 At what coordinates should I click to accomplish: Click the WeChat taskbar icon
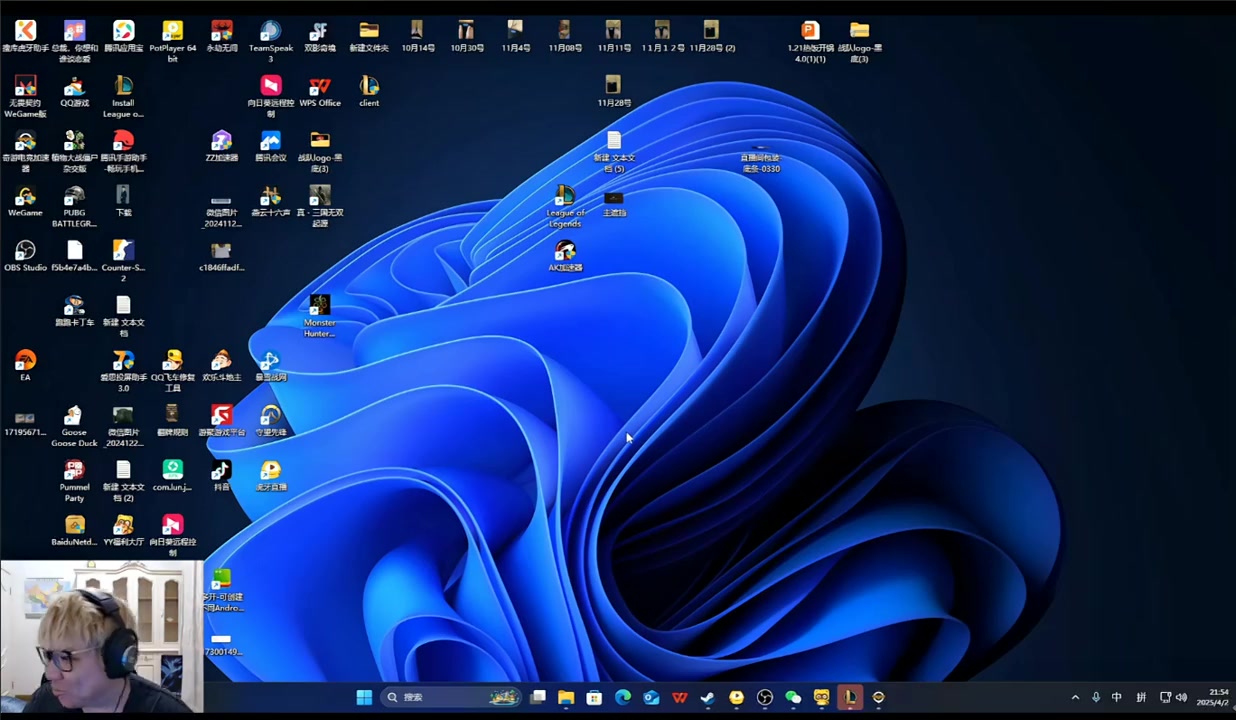(793, 697)
